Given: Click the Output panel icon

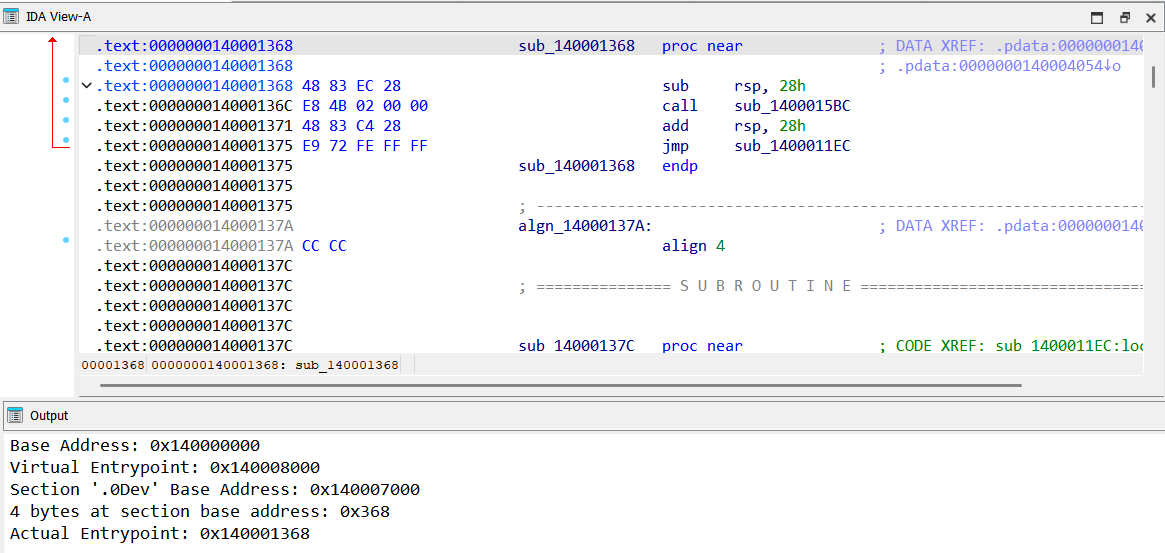Looking at the screenshot, I should tap(16, 415).
